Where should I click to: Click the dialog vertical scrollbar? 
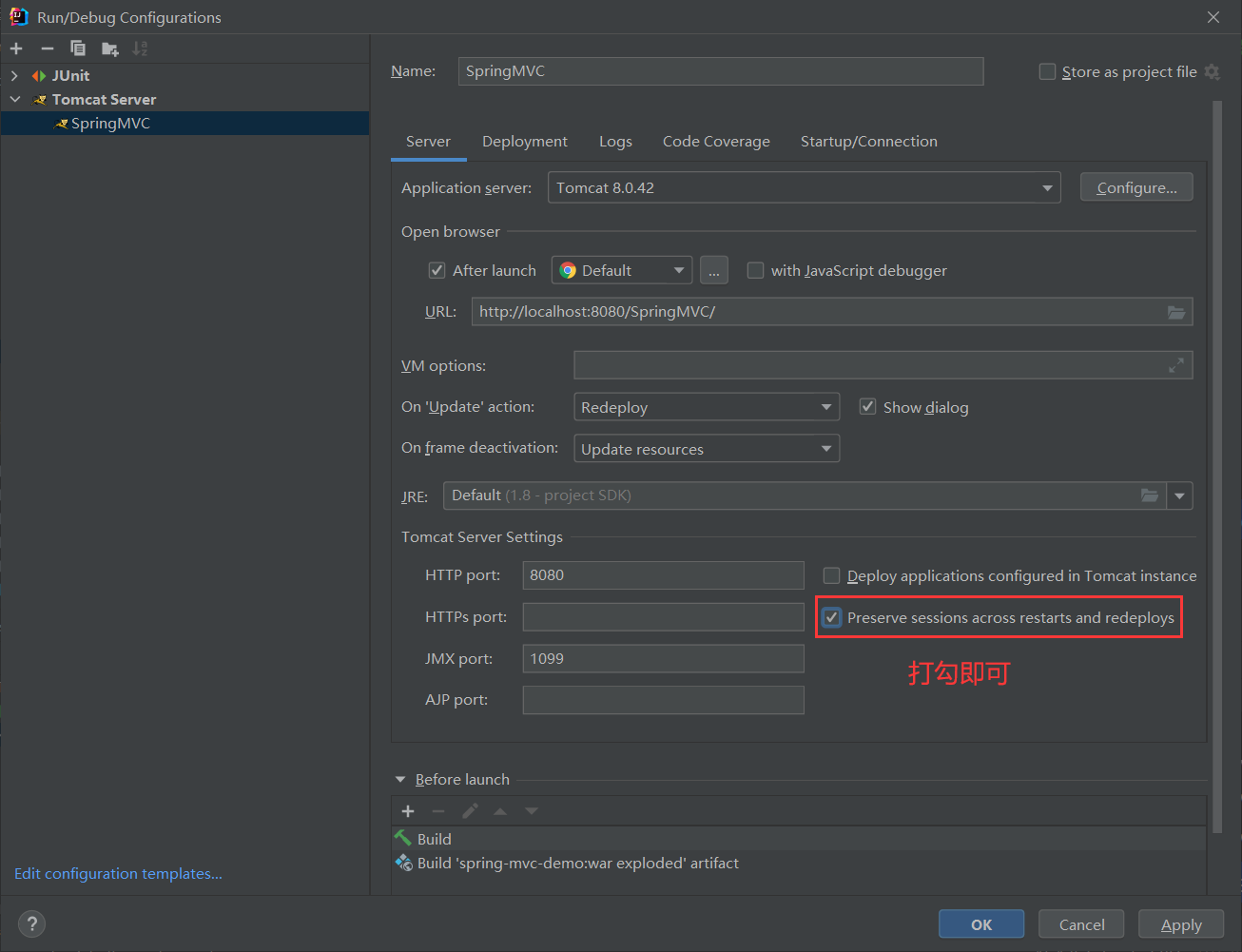pyautogui.click(x=1216, y=466)
